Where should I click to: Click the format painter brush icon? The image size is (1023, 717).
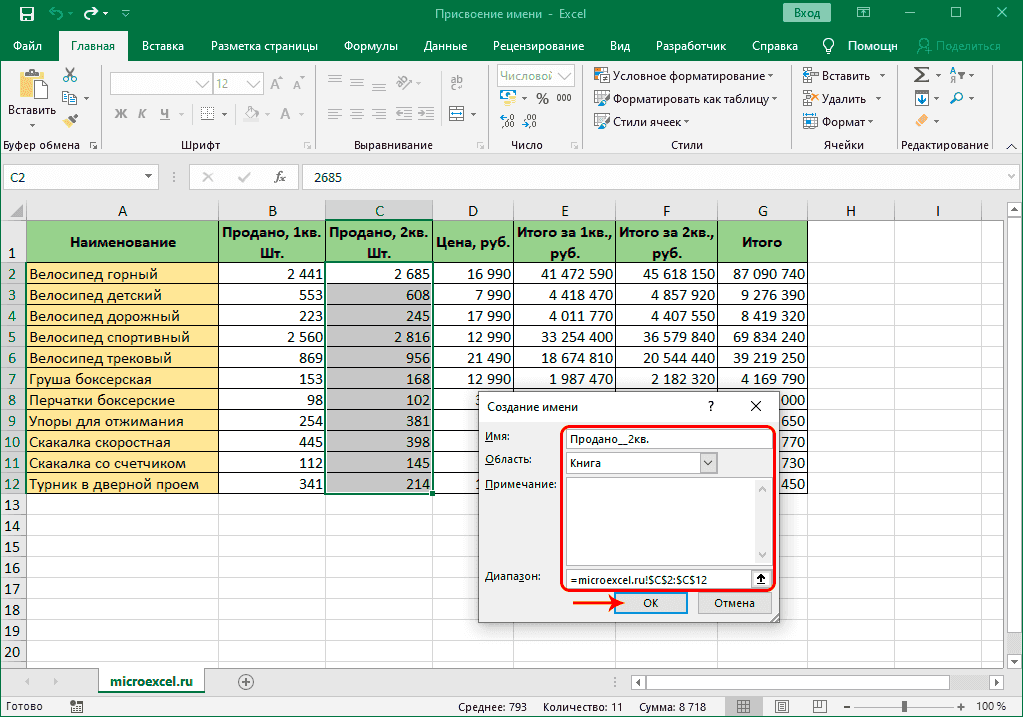[70, 120]
